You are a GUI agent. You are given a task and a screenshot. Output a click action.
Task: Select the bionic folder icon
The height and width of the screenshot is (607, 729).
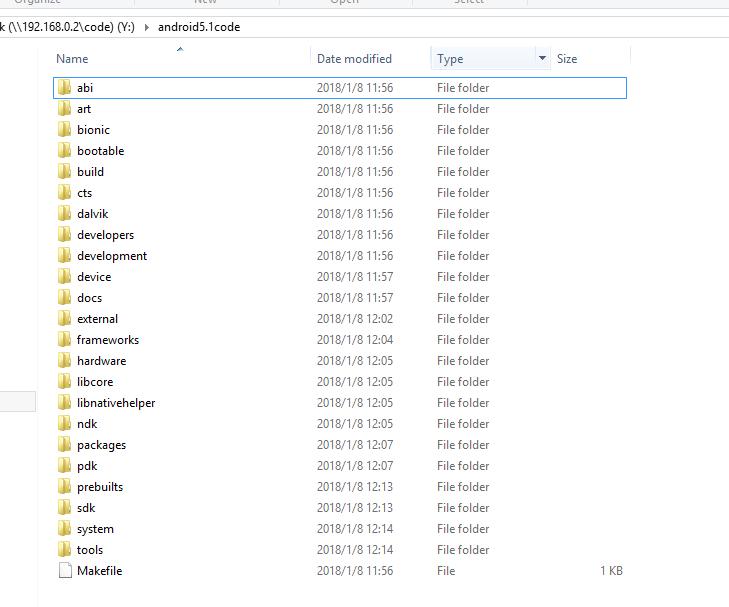tap(65, 130)
